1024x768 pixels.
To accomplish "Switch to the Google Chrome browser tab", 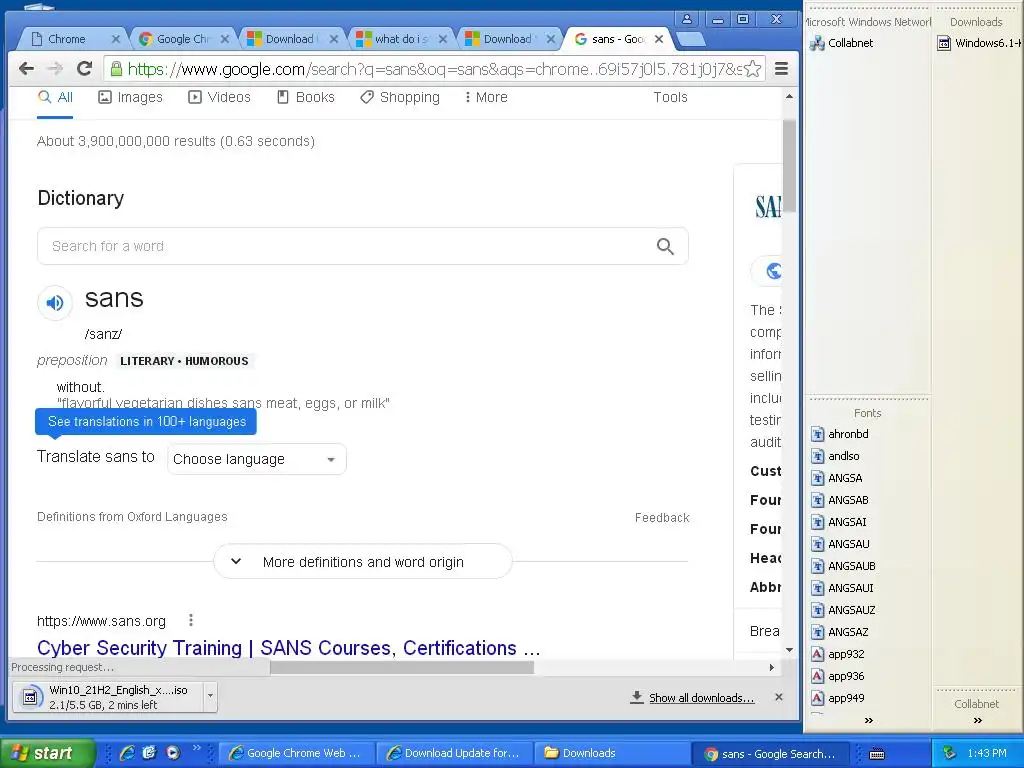I will click(x=183, y=39).
